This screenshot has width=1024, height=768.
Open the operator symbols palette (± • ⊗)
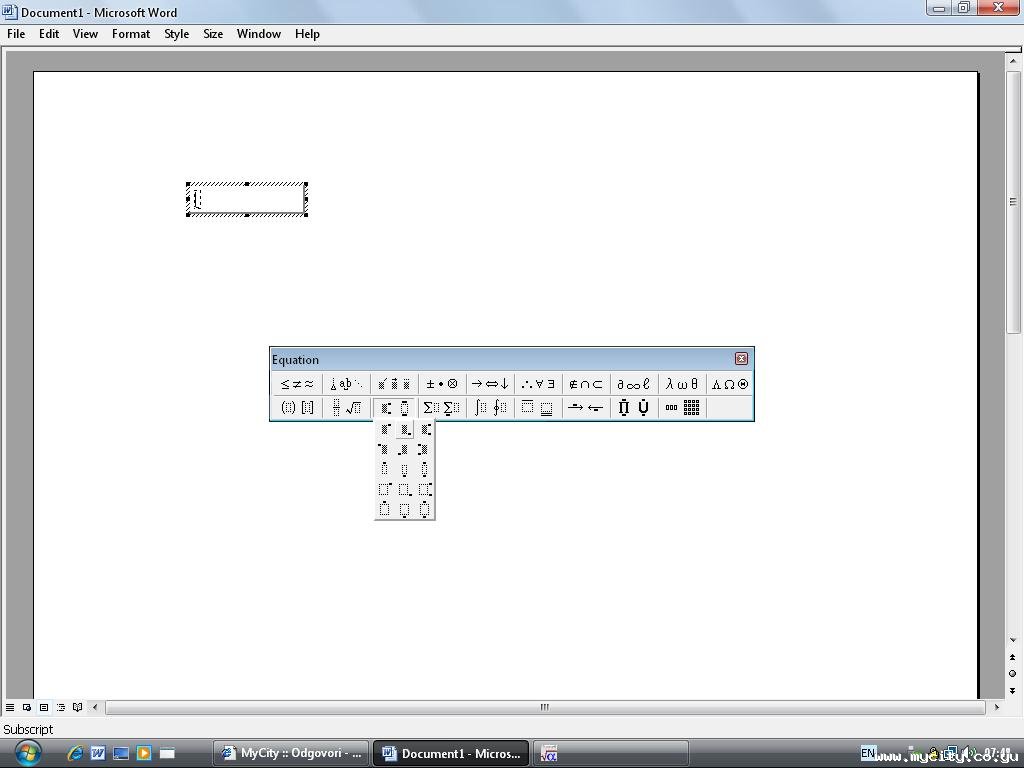[442, 384]
